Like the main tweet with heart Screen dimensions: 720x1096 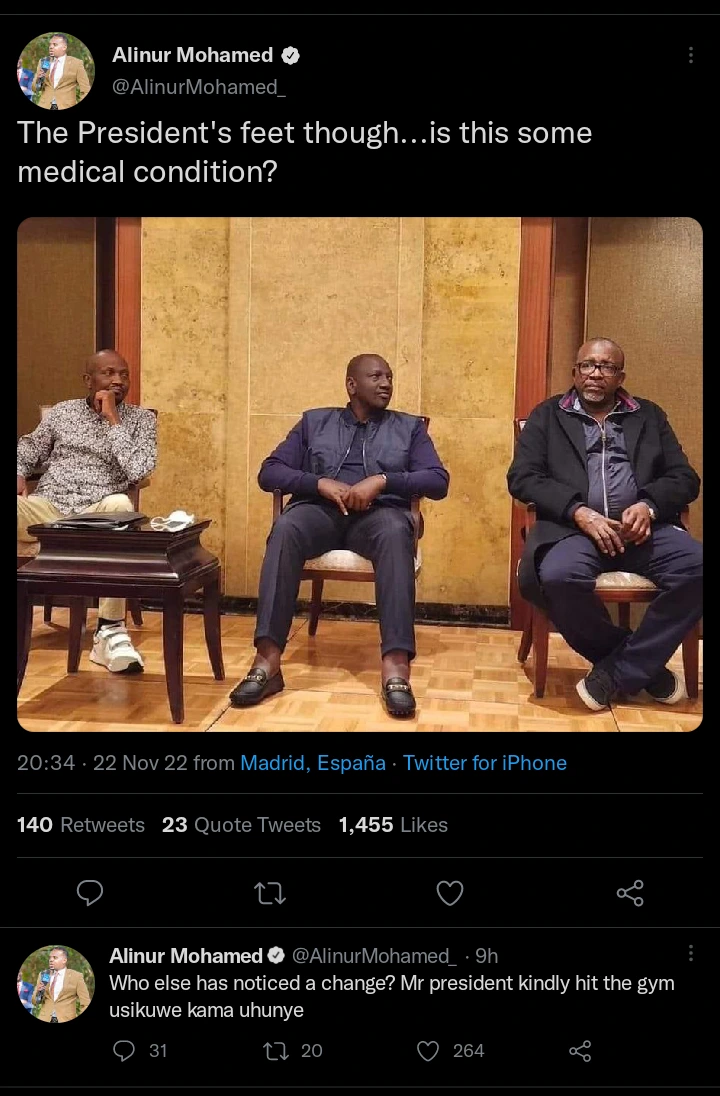pos(450,892)
